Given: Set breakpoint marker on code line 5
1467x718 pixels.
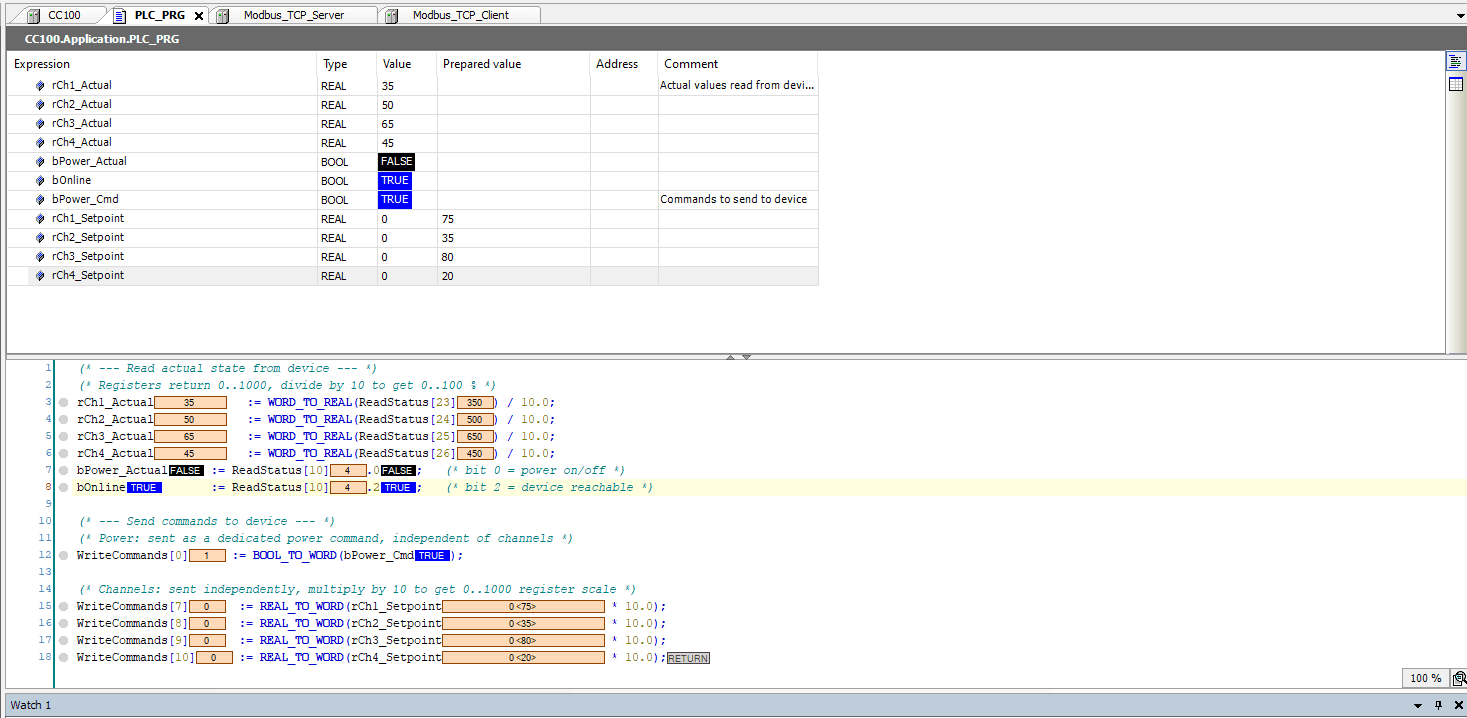Looking at the screenshot, I should click(x=64, y=437).
